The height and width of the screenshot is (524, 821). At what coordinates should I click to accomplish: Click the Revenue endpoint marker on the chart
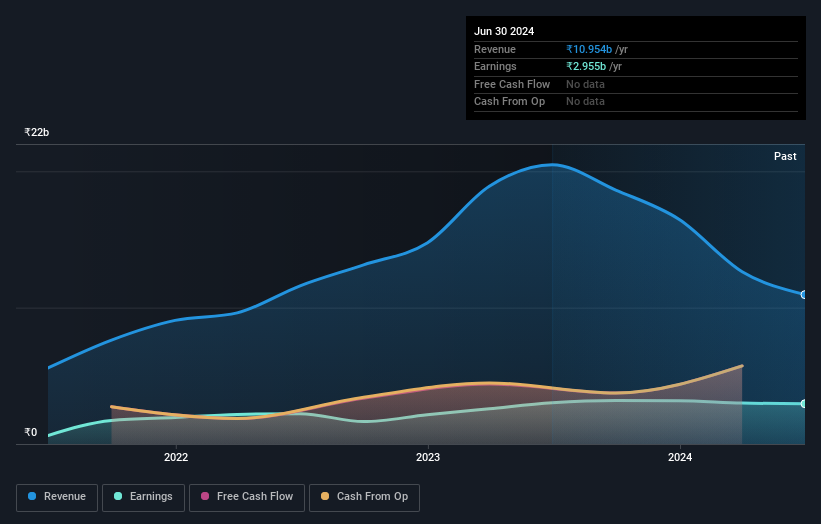pos(803,295)
